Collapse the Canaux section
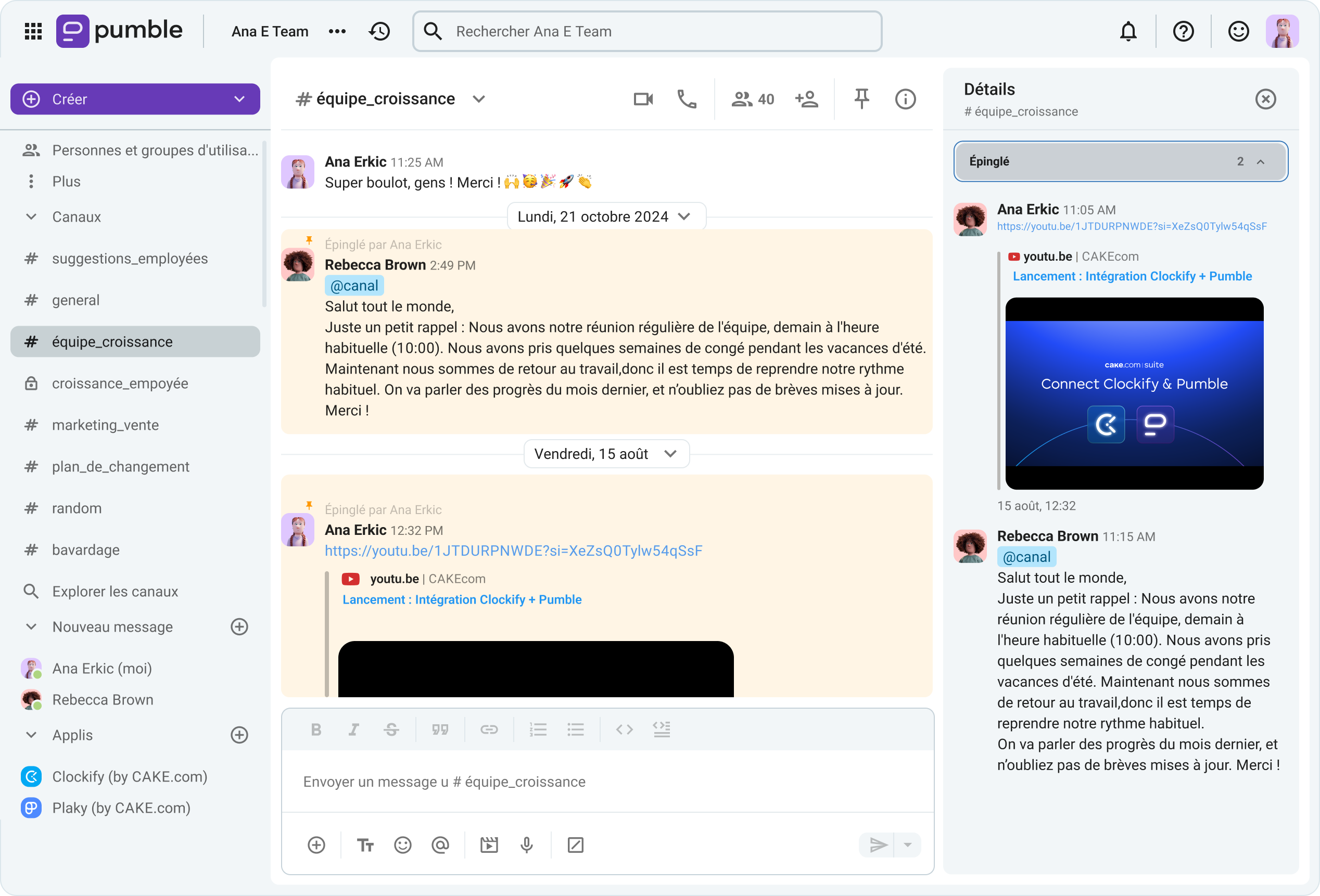Viewport: 1320px width, 896px height. tap(31, 216)
